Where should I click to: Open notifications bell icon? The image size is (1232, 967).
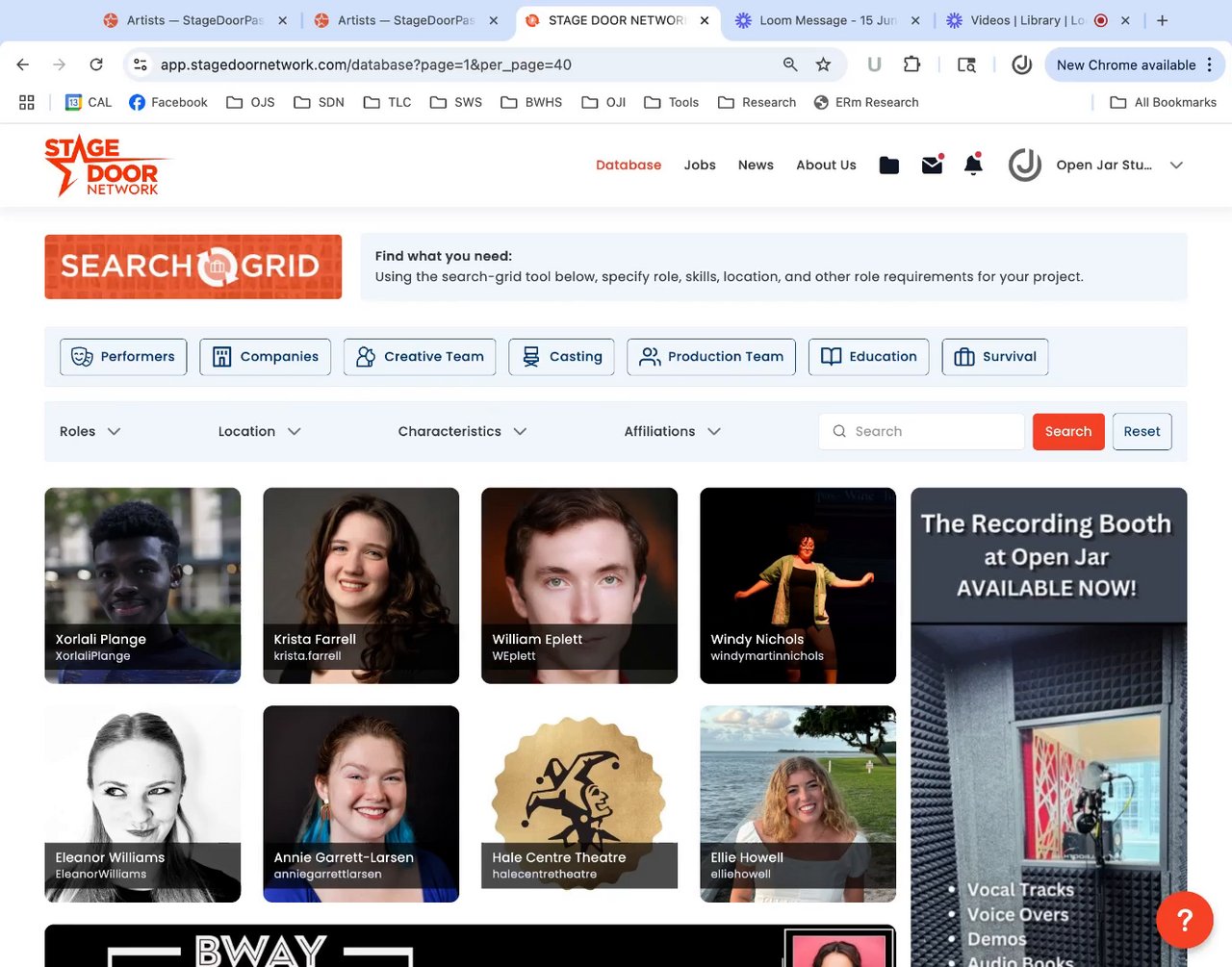pos(973,165)
